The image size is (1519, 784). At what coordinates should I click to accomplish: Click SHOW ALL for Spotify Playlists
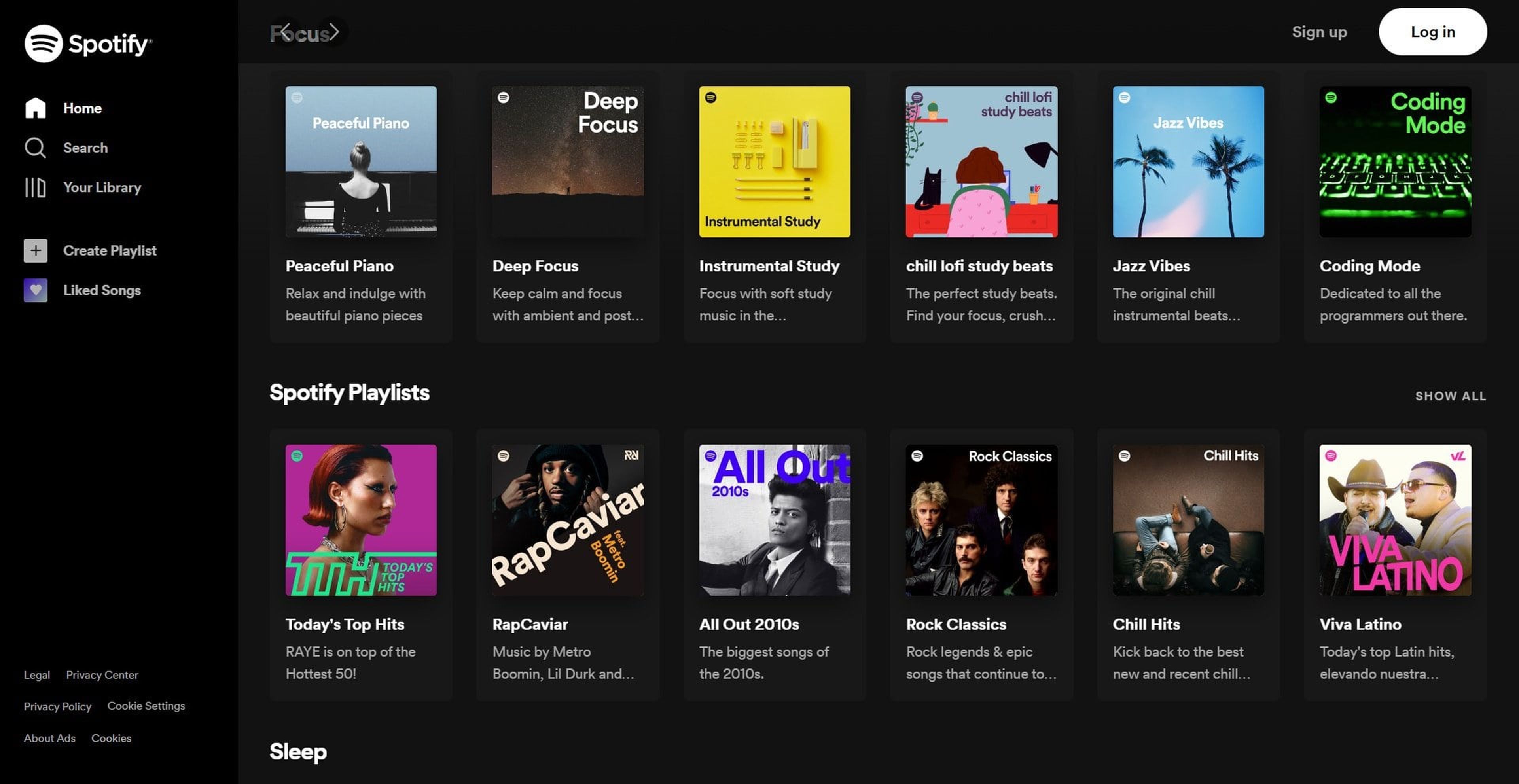(x=1451, y=396)
